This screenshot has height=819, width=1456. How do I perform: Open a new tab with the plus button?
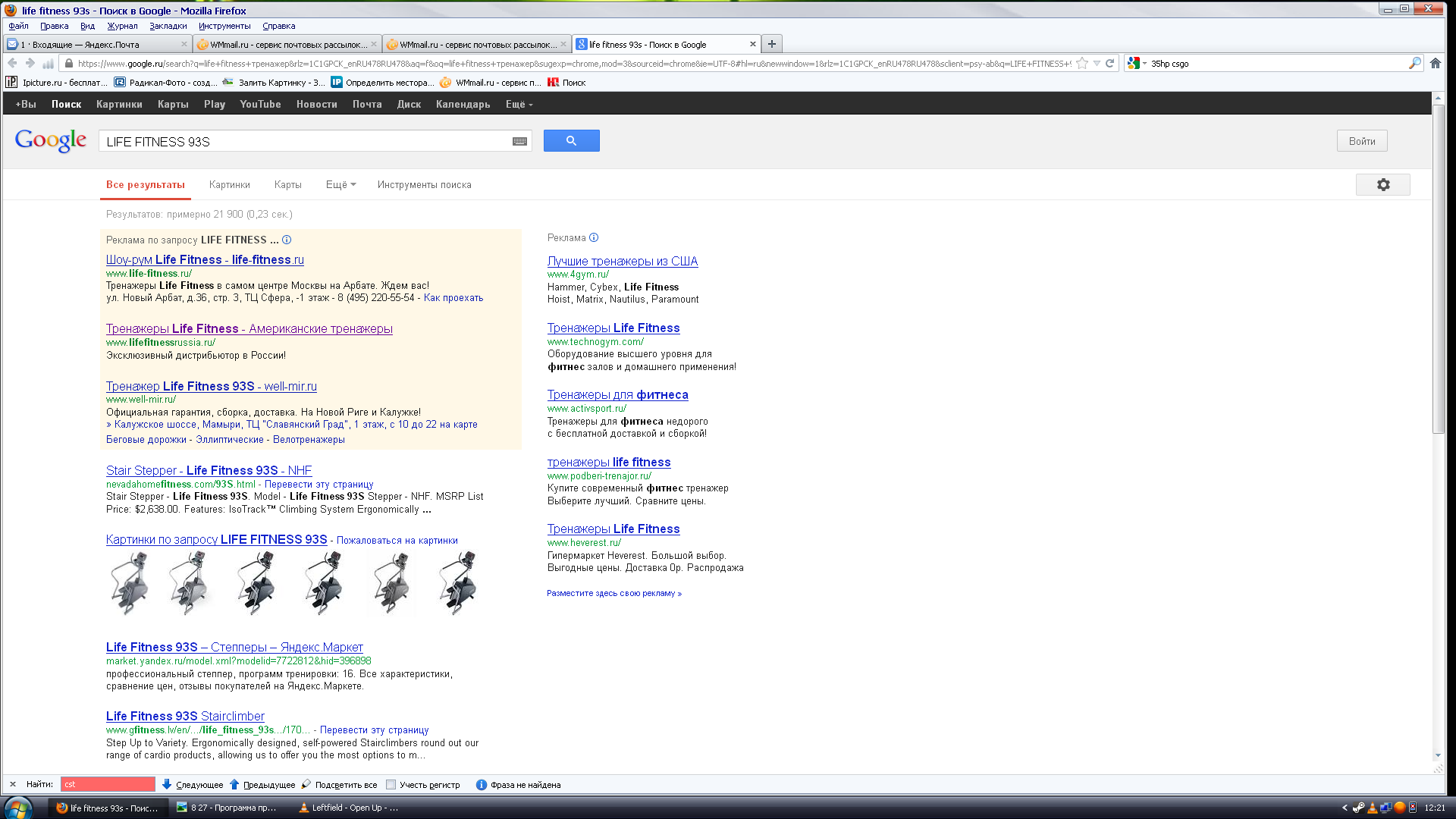pos(771,44)
